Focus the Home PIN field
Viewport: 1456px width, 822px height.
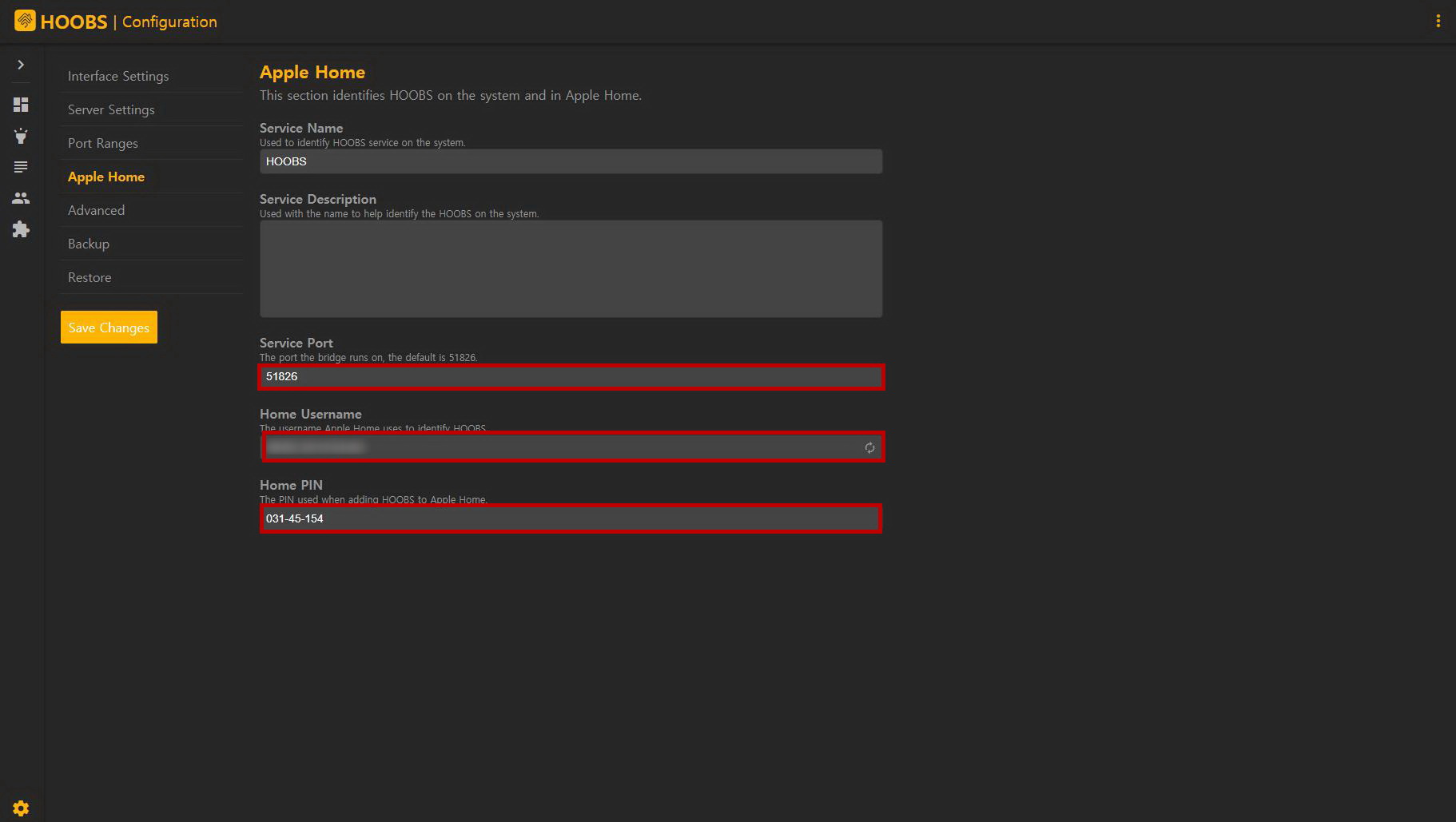(571, 518)
